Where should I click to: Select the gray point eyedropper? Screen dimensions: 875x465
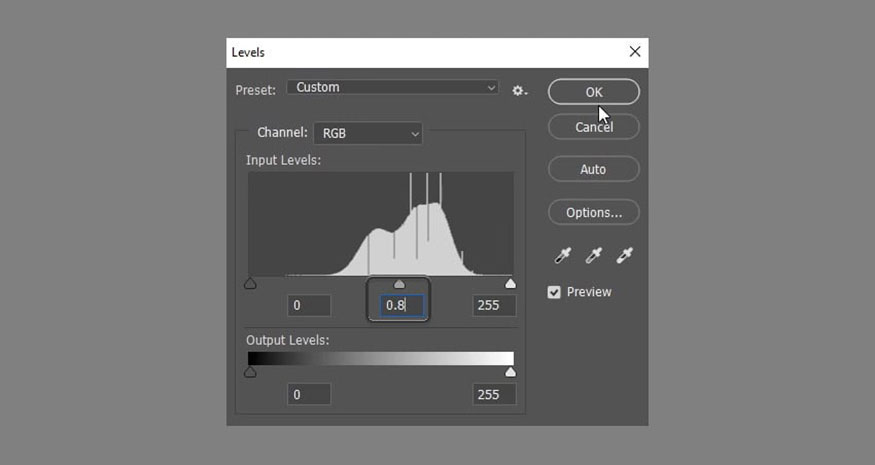(x=593, y=256)
